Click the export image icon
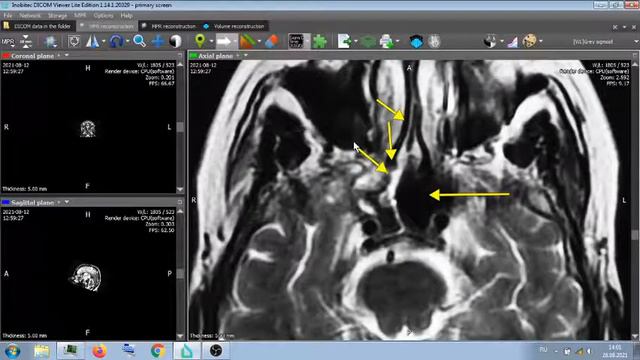The image size is (640, 360). pos(344,41)
